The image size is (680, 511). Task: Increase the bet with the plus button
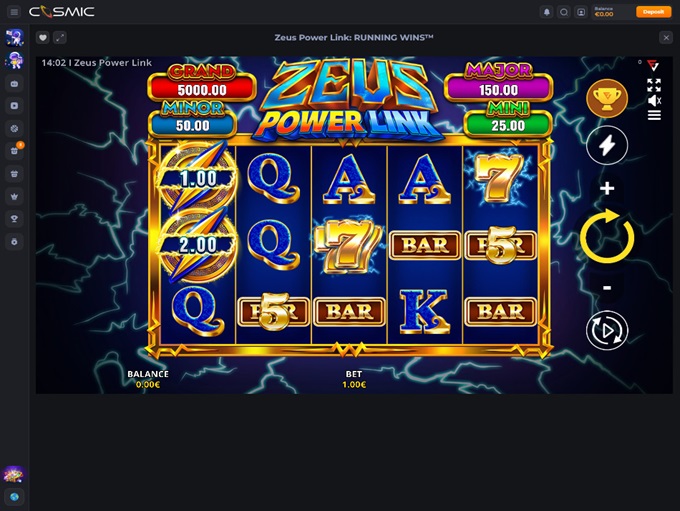(x=607, y=188)
